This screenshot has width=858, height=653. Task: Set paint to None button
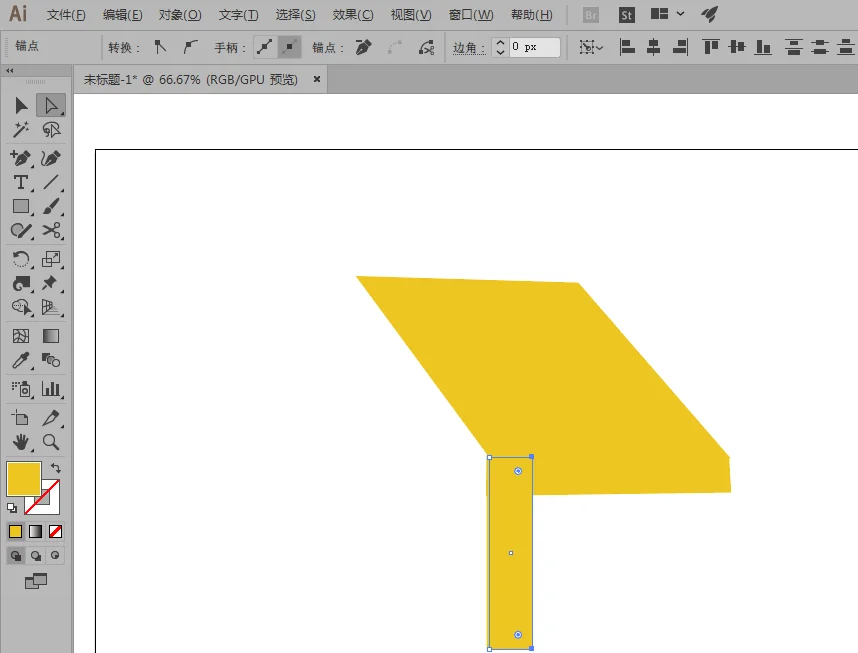[x=55, y=531]
